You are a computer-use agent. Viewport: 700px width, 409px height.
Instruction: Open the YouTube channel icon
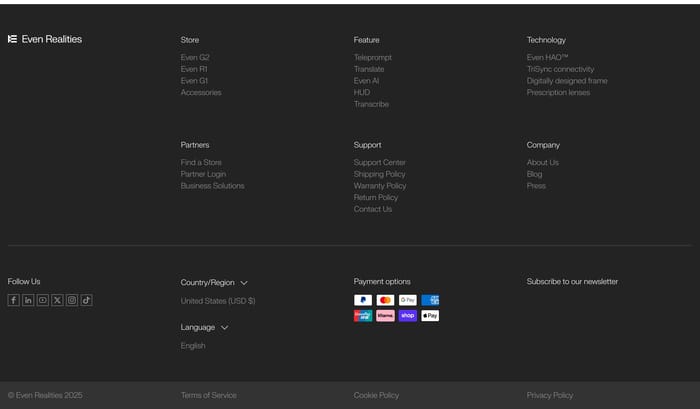(x=43, y=300)
